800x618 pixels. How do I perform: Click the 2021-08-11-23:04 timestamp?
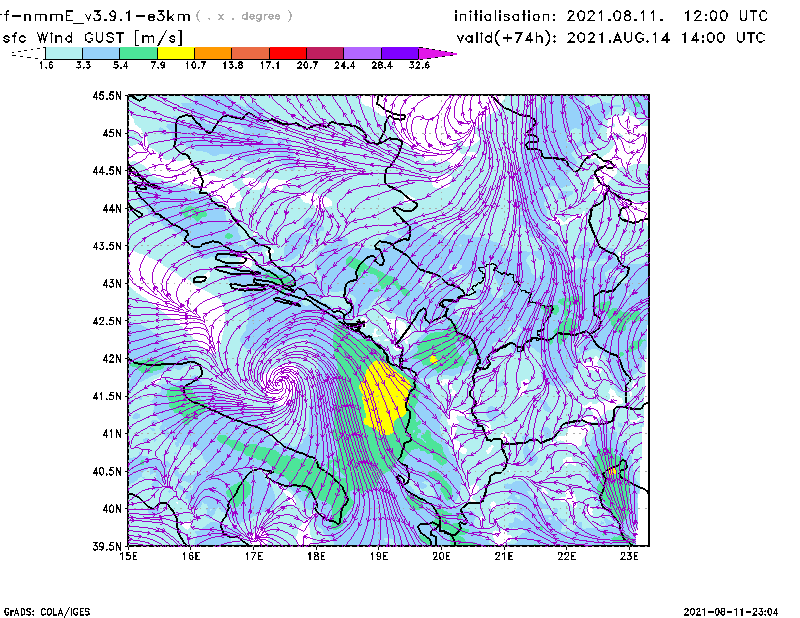pyautogui.click(x=734, y=611)
